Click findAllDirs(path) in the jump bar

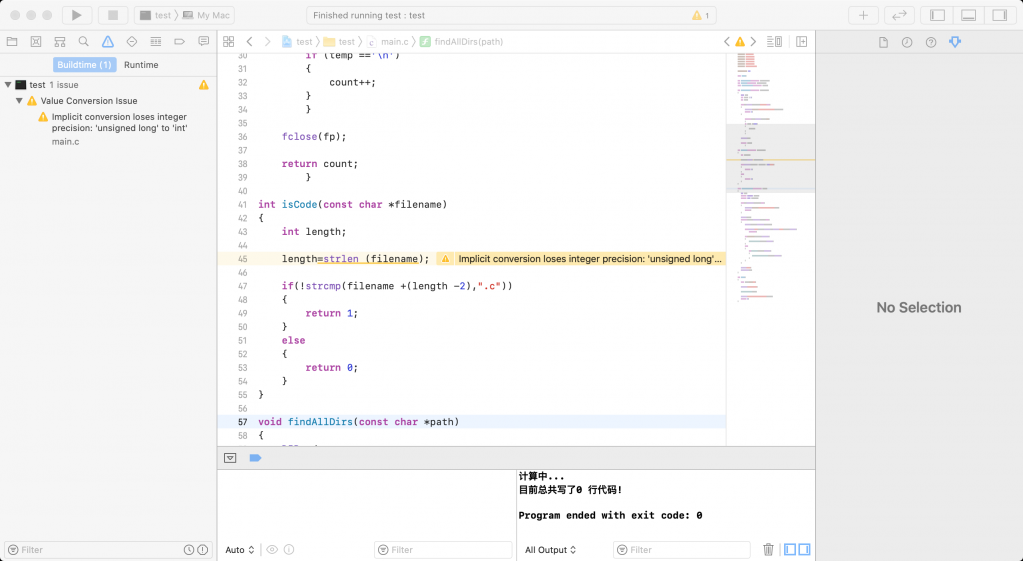(x=467, y=41)
